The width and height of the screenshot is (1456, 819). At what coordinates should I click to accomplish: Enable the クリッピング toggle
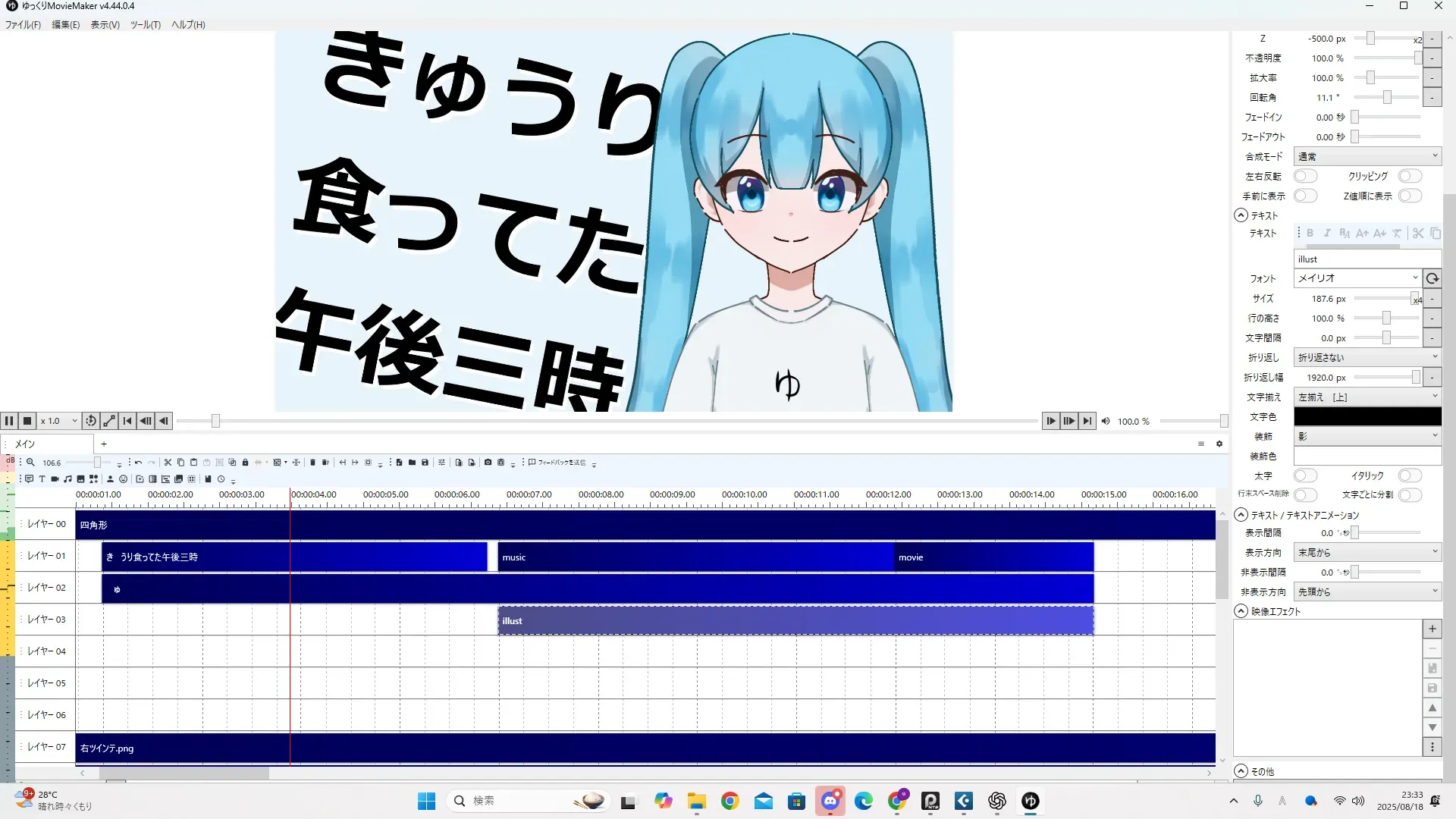click(1410, 176)
